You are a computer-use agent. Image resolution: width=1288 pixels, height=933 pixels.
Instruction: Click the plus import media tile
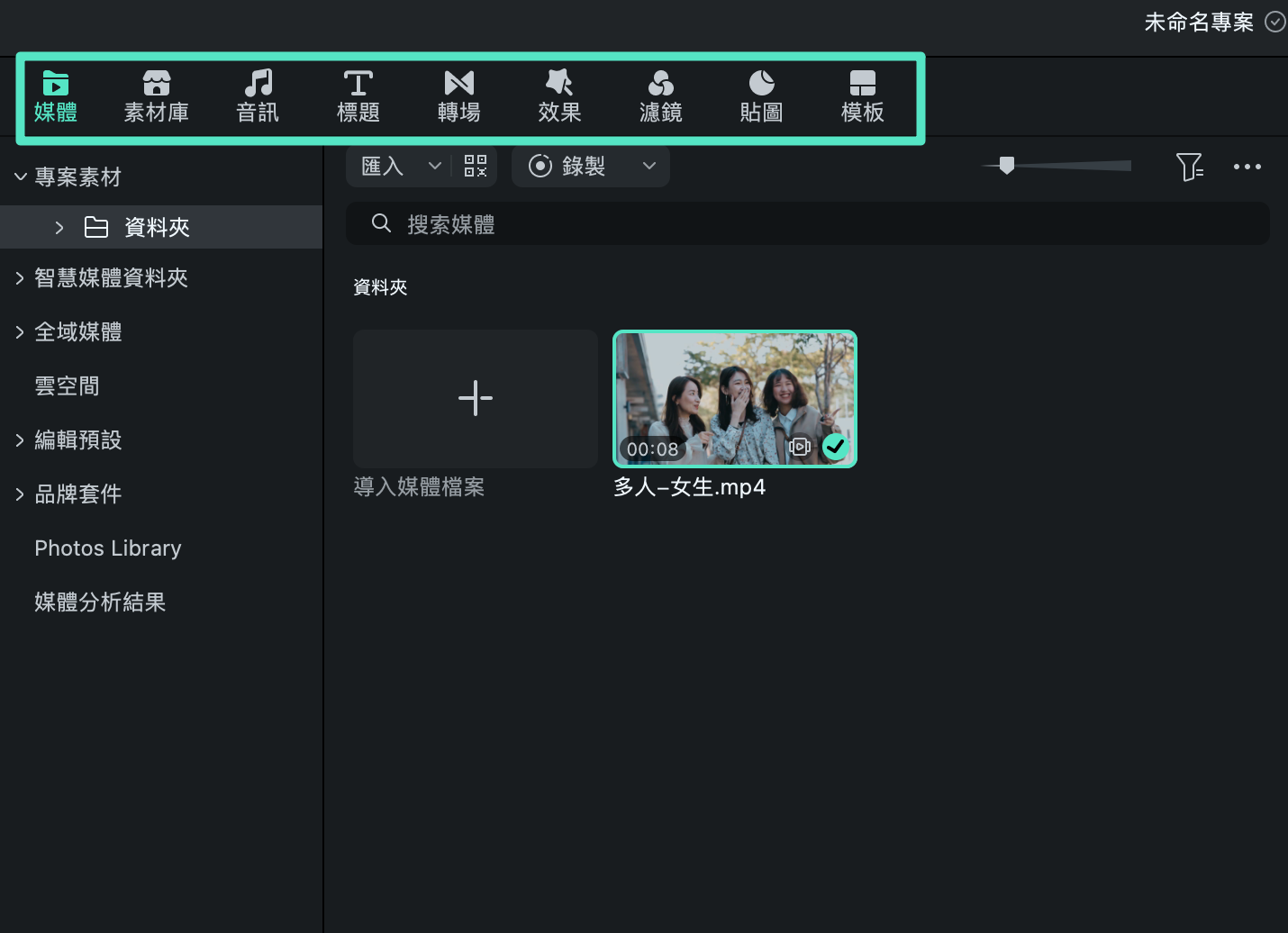pyautogui.click(x=476, y=398)
